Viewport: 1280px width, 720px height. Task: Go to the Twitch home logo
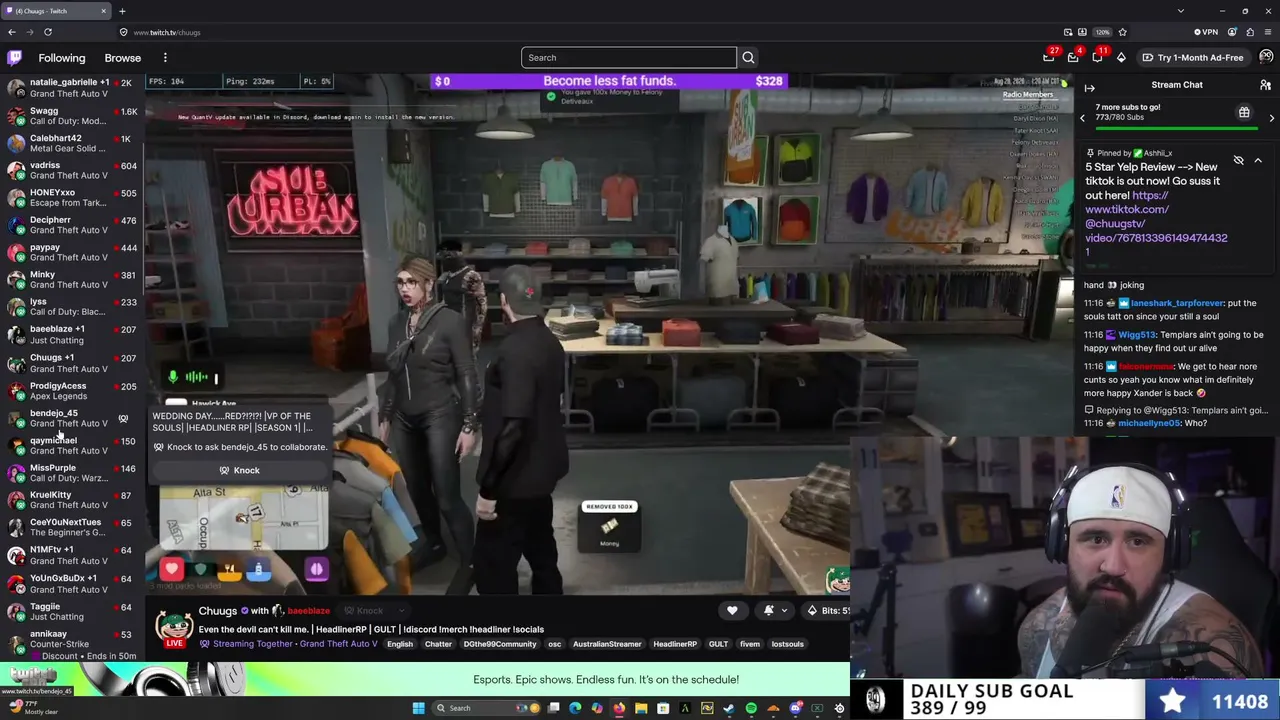14,58
